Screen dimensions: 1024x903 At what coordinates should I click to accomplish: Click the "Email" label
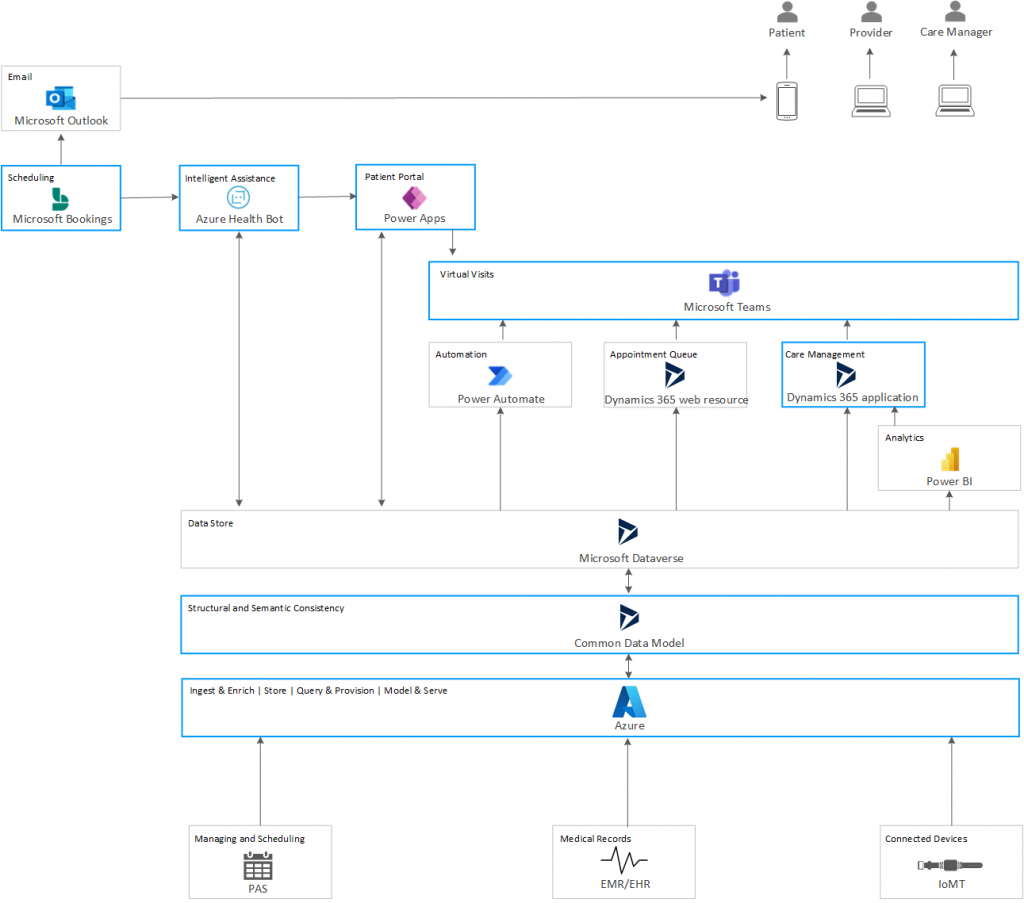[x=20, y=76]
